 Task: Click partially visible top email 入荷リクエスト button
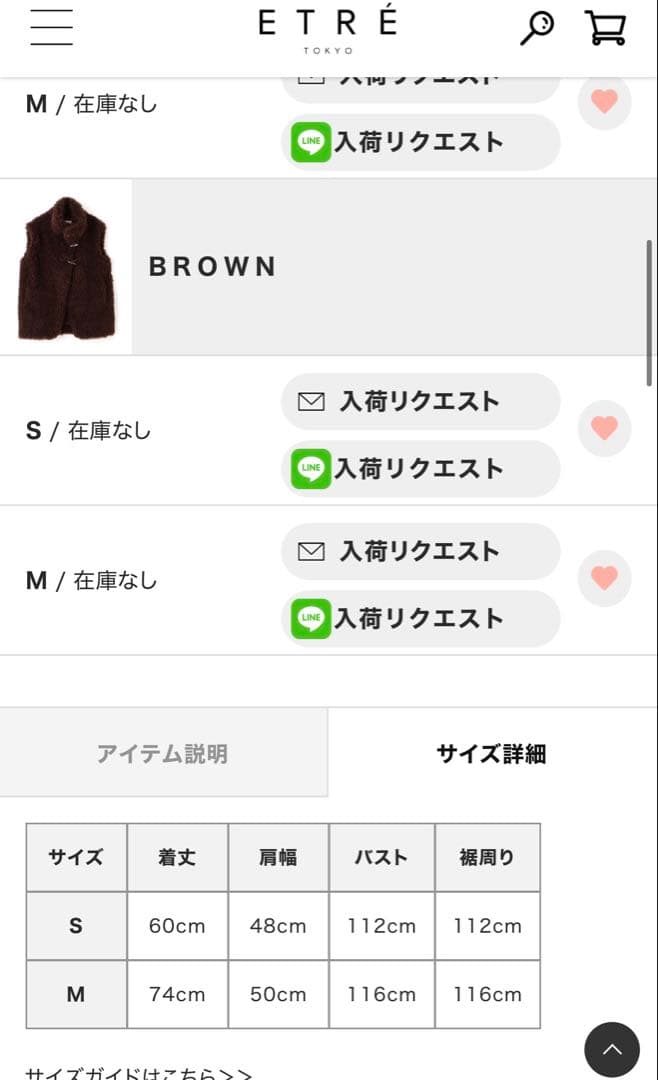coord(420,84)
